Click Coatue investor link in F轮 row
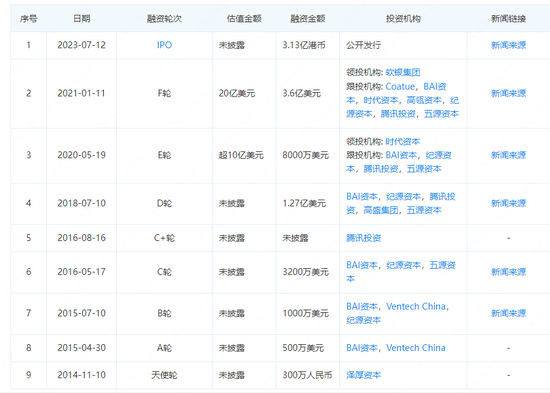Viewport: 550px width, 393px height. pyautogui.click(x=400, y=86)
